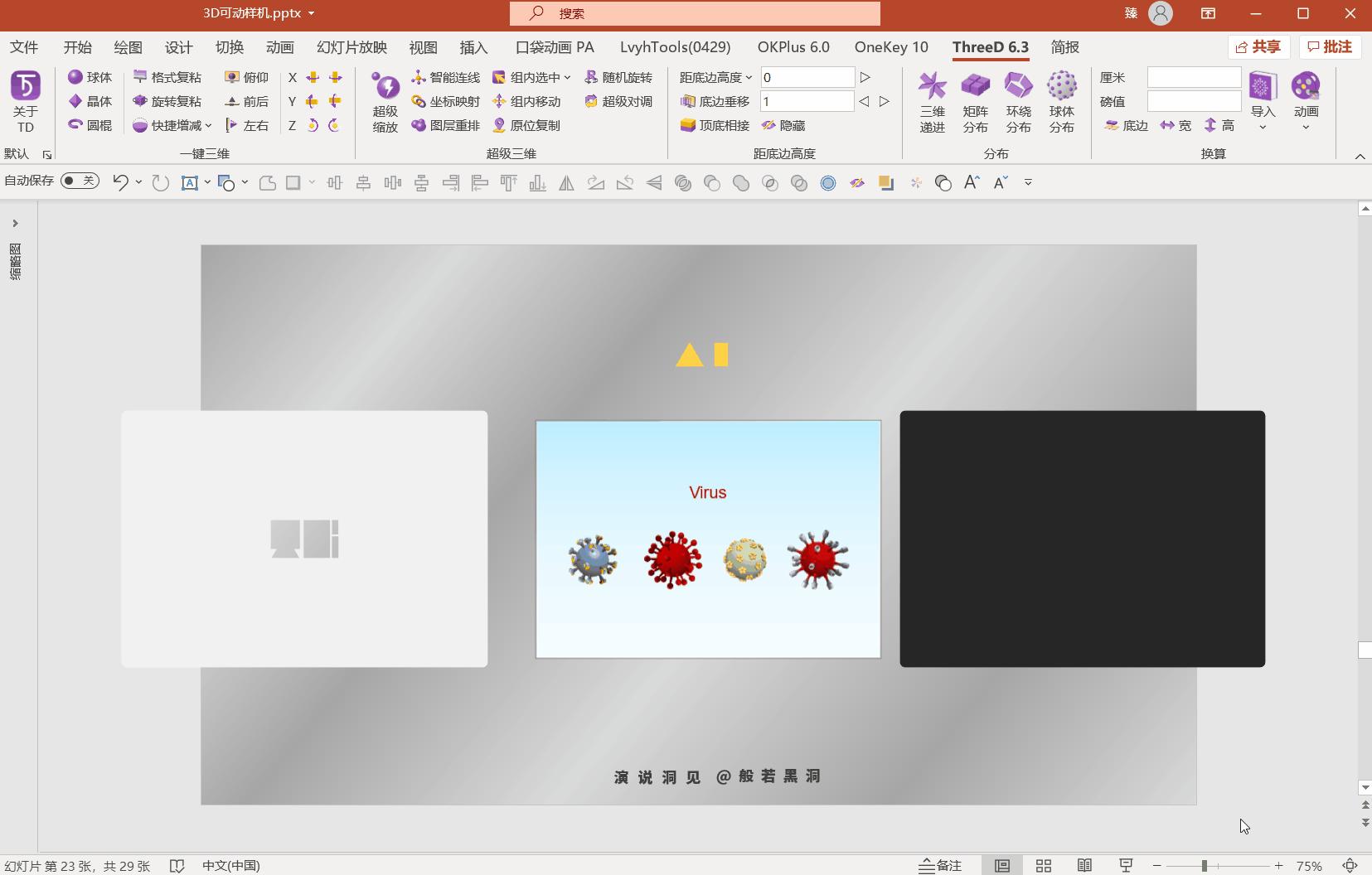Screen dimensions: 1372x875
Task: Run 图层重排 layer reorder
Action: (445, 125)
